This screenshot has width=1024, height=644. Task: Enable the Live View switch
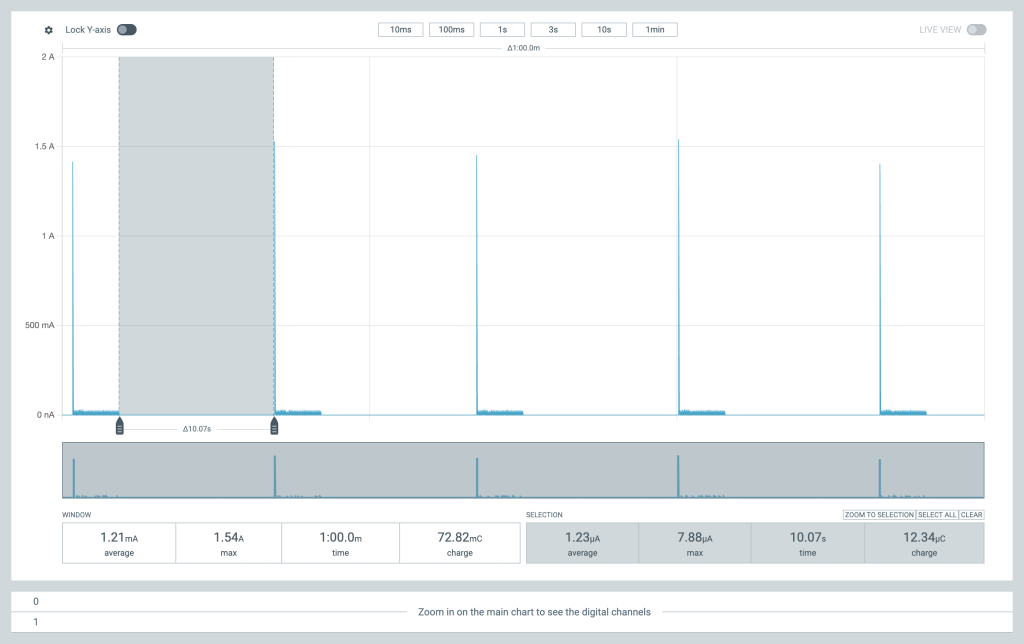coord(976,30)
